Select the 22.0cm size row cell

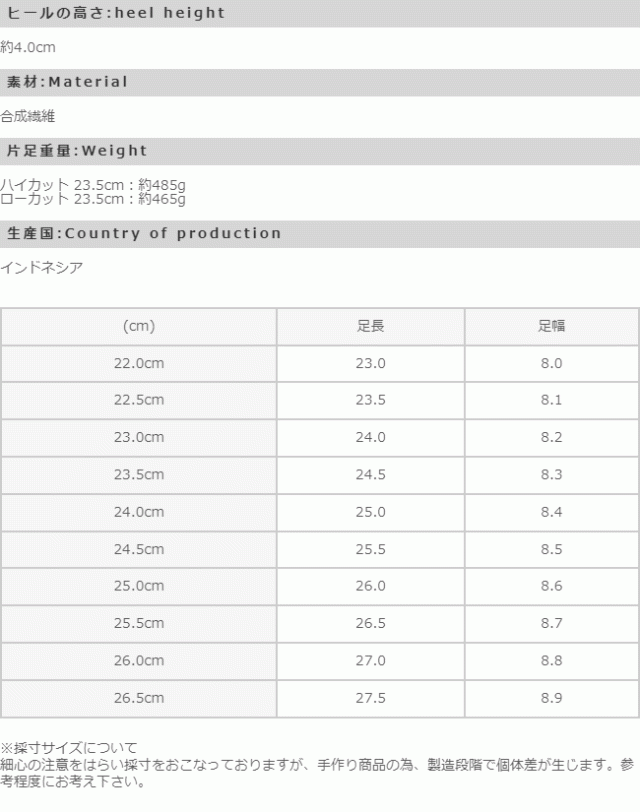tap(139, 364)
